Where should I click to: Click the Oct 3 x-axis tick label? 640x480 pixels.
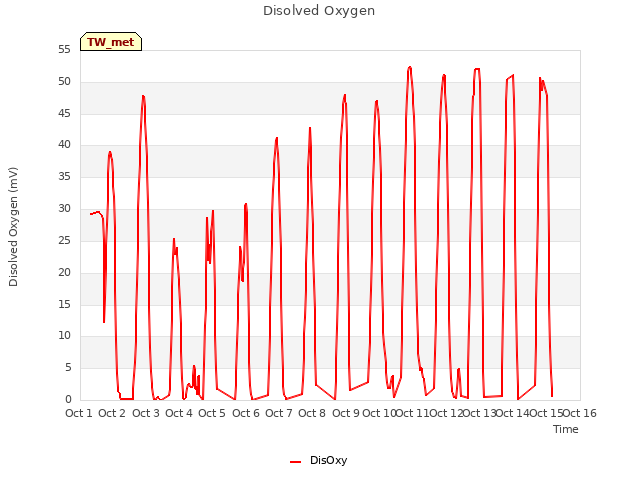point(146,413)
